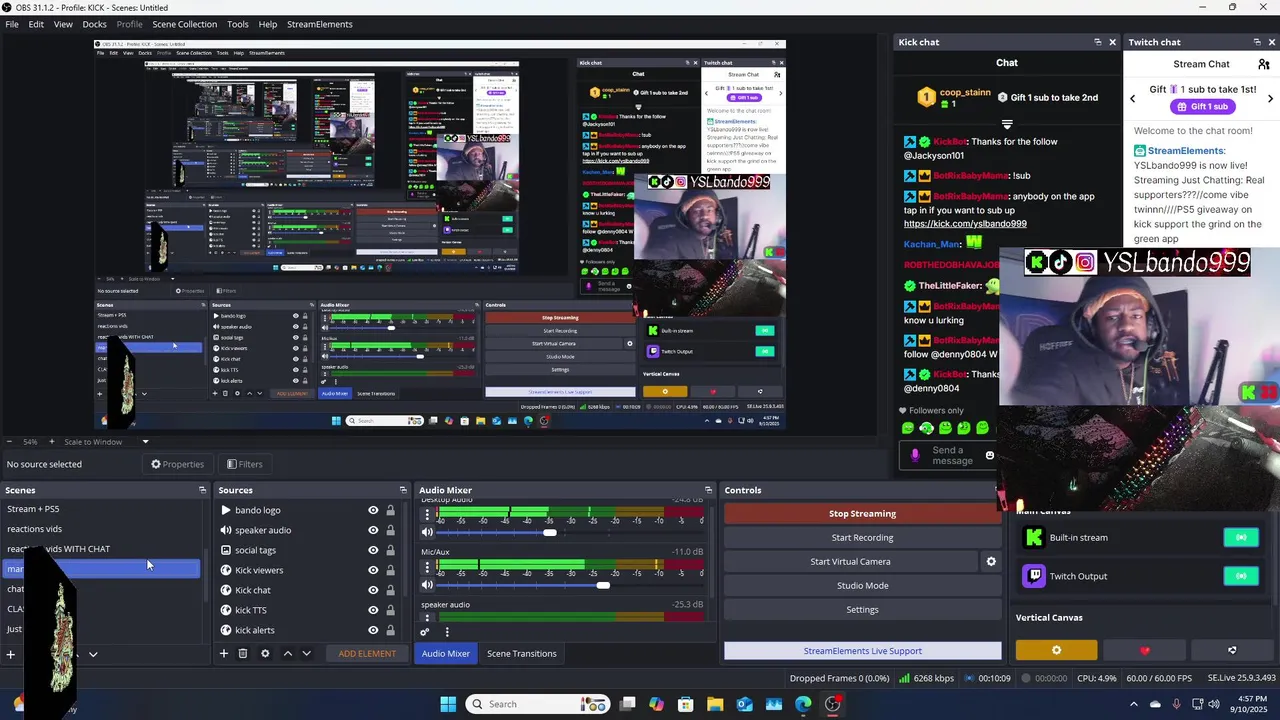Screen dimensions: 1280x720
Task: Enable Studio Mode
Action: tap(862, 586)
